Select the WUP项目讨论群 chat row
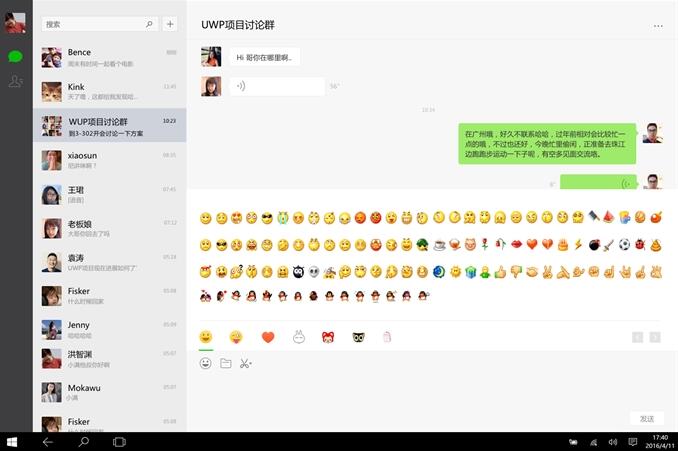The height and width of the screenshot is (451, 678). [110, 125]
